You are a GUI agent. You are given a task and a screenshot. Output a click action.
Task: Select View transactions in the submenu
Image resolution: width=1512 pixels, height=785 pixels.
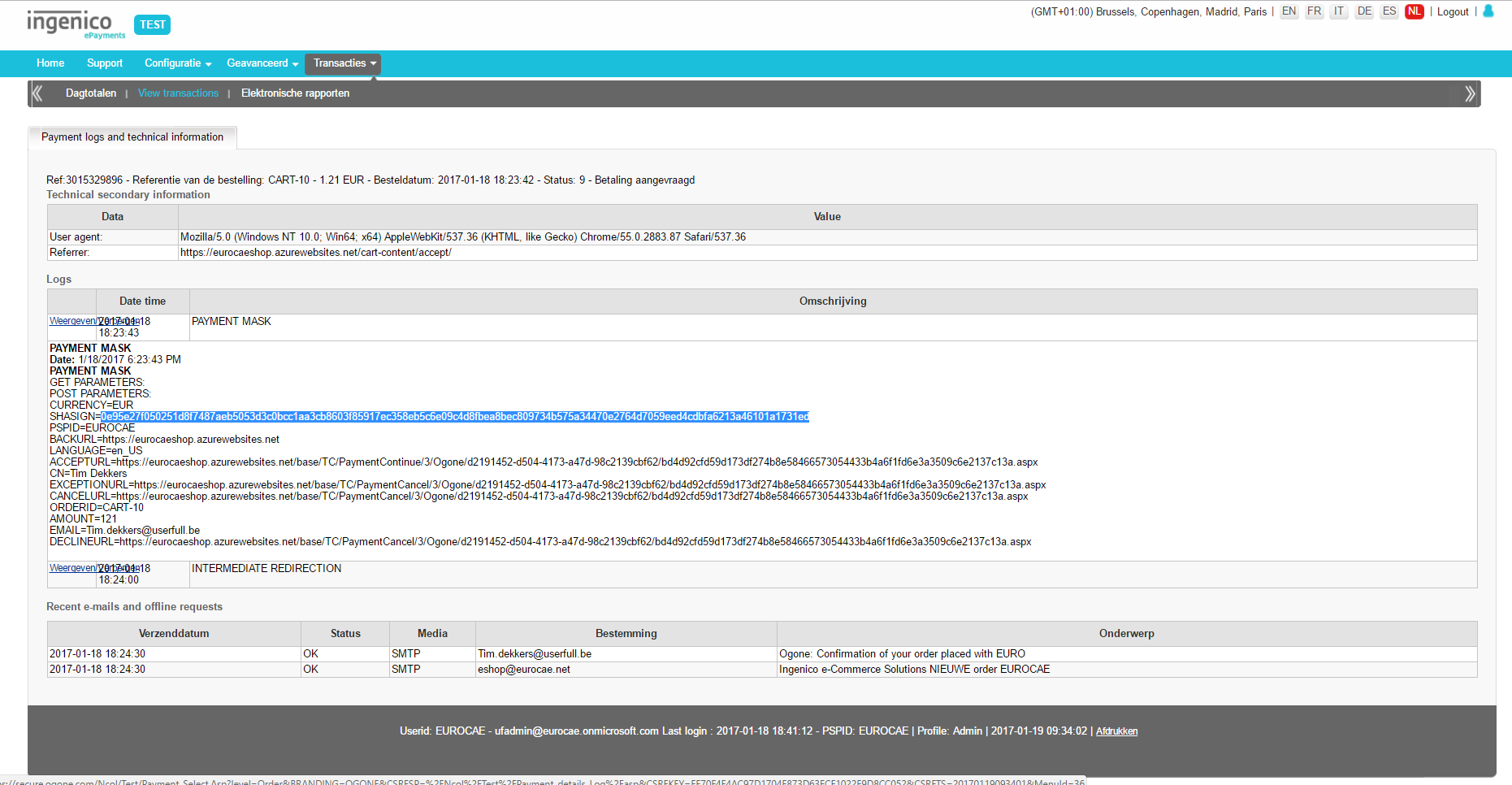click(178, 93)
